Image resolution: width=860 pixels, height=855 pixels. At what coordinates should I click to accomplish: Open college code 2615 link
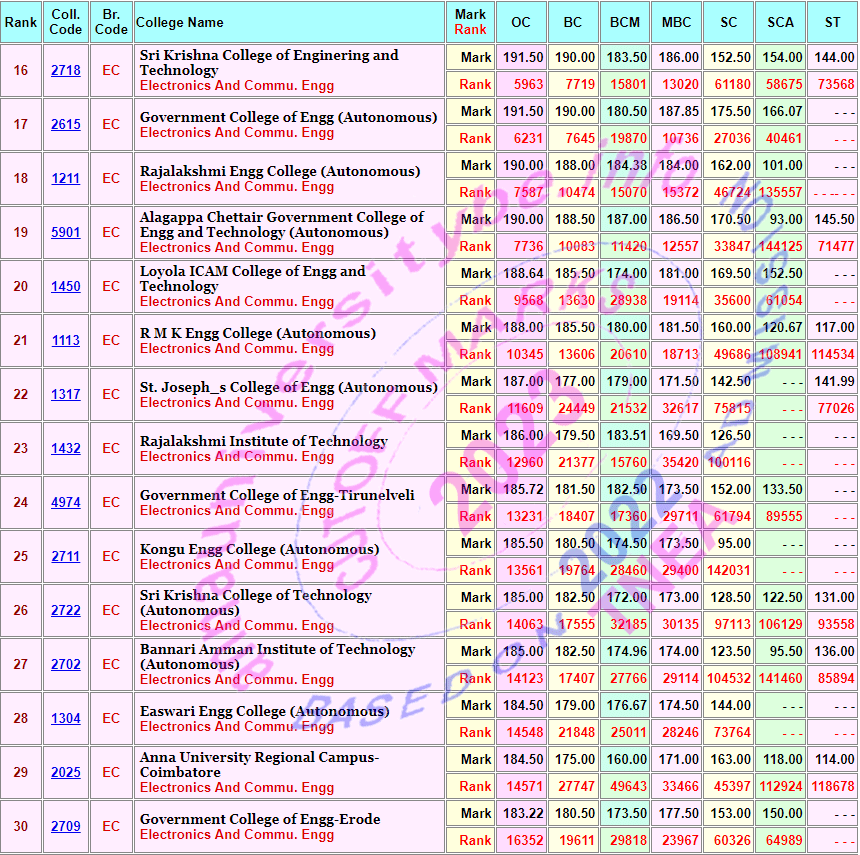[x=66, y=125]
